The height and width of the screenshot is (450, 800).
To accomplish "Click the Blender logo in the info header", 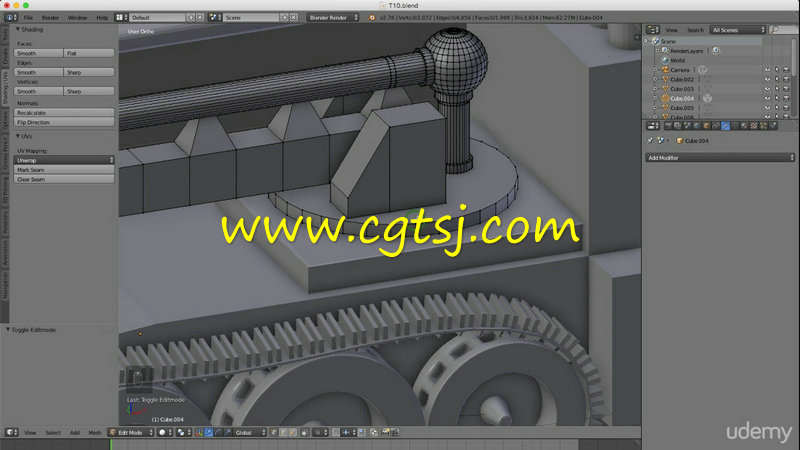I will 371,17.
